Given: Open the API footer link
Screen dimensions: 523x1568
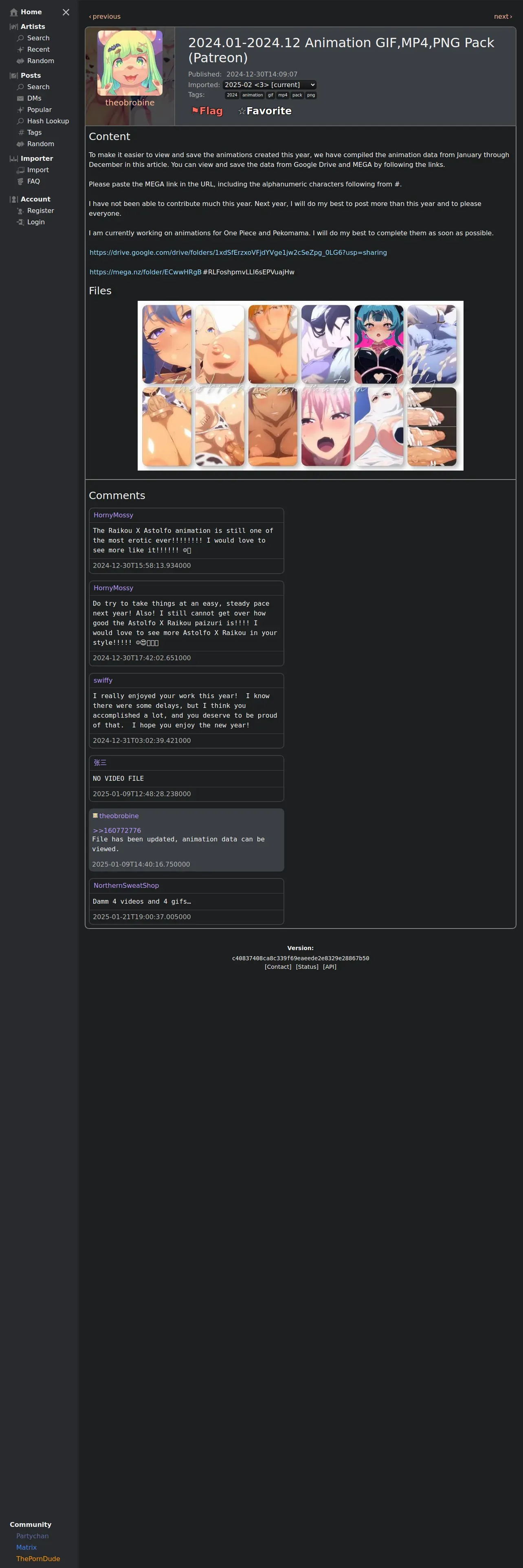Looking at the screenshot, I should [330, 967].
